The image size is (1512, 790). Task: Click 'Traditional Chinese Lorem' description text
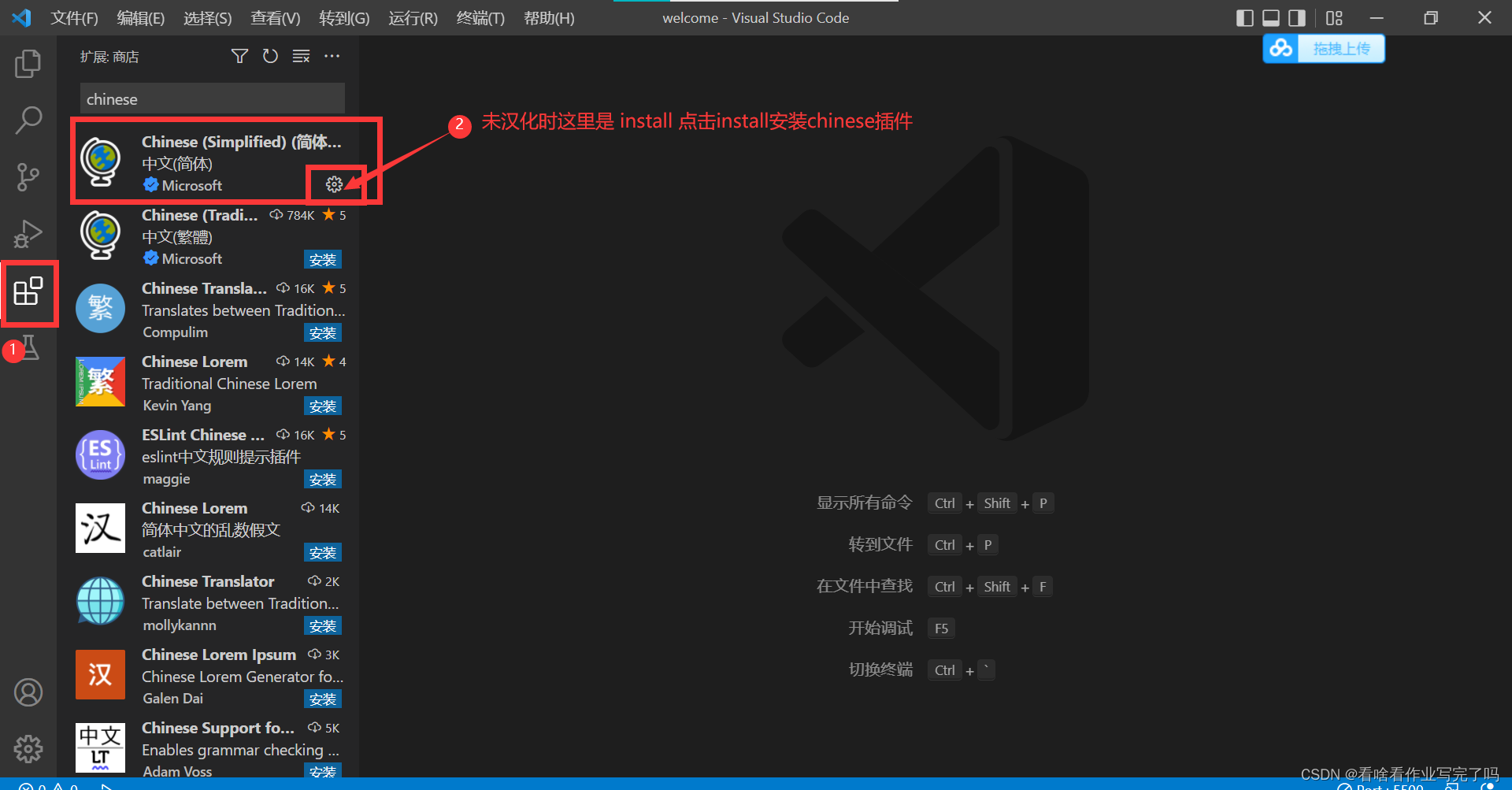pyautogui.click(x=229, y=384)
